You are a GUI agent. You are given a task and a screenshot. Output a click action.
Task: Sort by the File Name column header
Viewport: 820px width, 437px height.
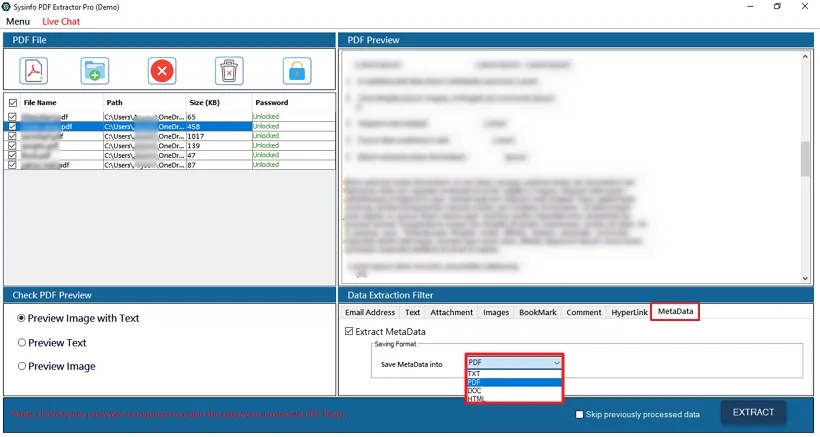coord(60,102)
